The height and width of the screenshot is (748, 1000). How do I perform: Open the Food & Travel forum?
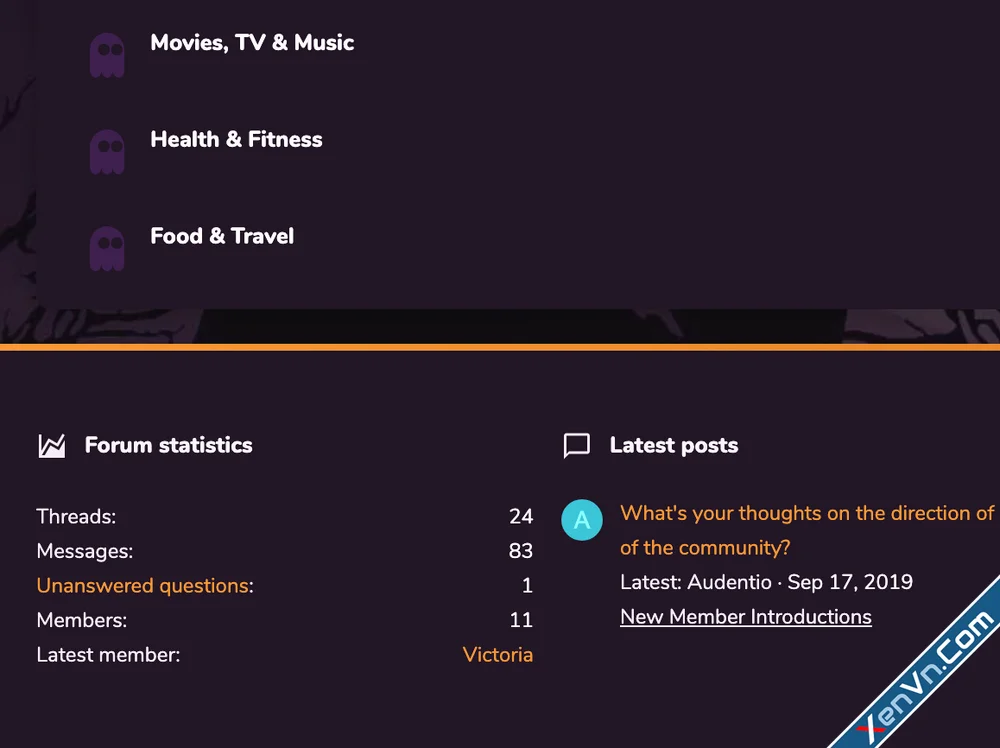coord(222,236)
